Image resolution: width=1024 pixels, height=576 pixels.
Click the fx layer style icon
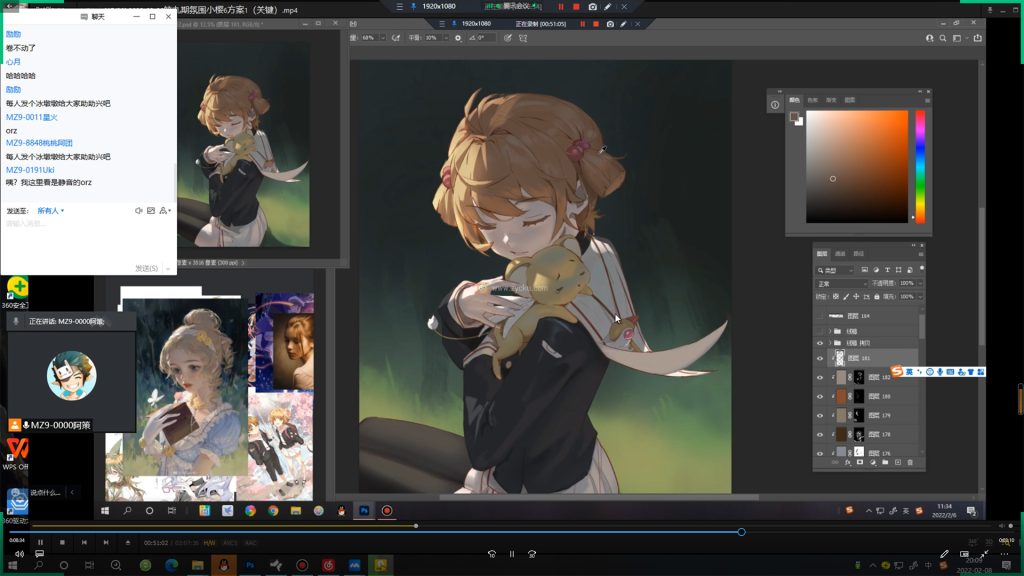pyautogui.click(x=847, y=462)
